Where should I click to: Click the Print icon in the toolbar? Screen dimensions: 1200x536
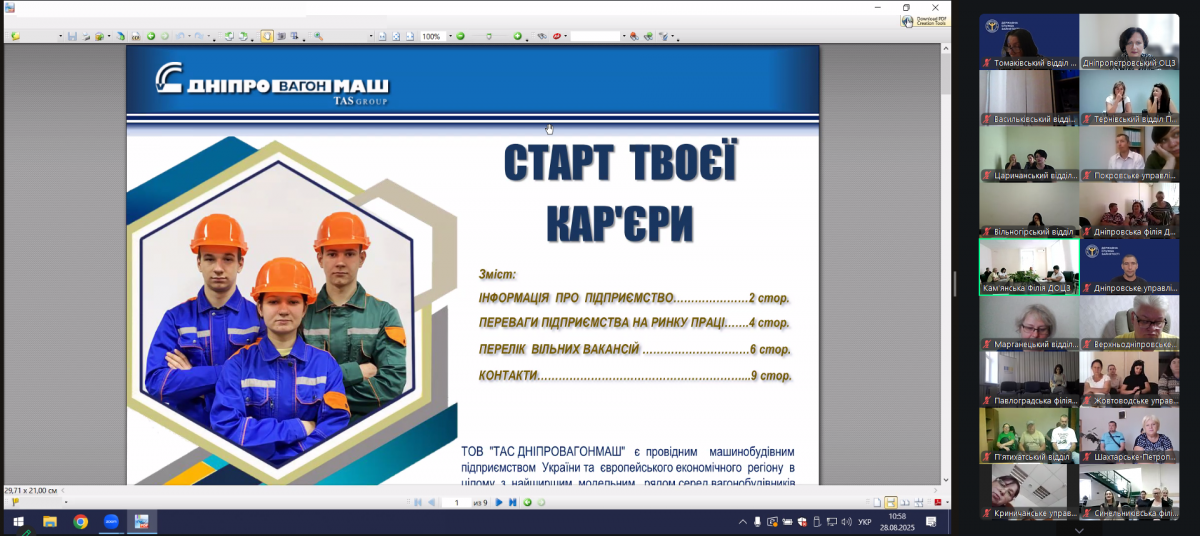[86, 36]
